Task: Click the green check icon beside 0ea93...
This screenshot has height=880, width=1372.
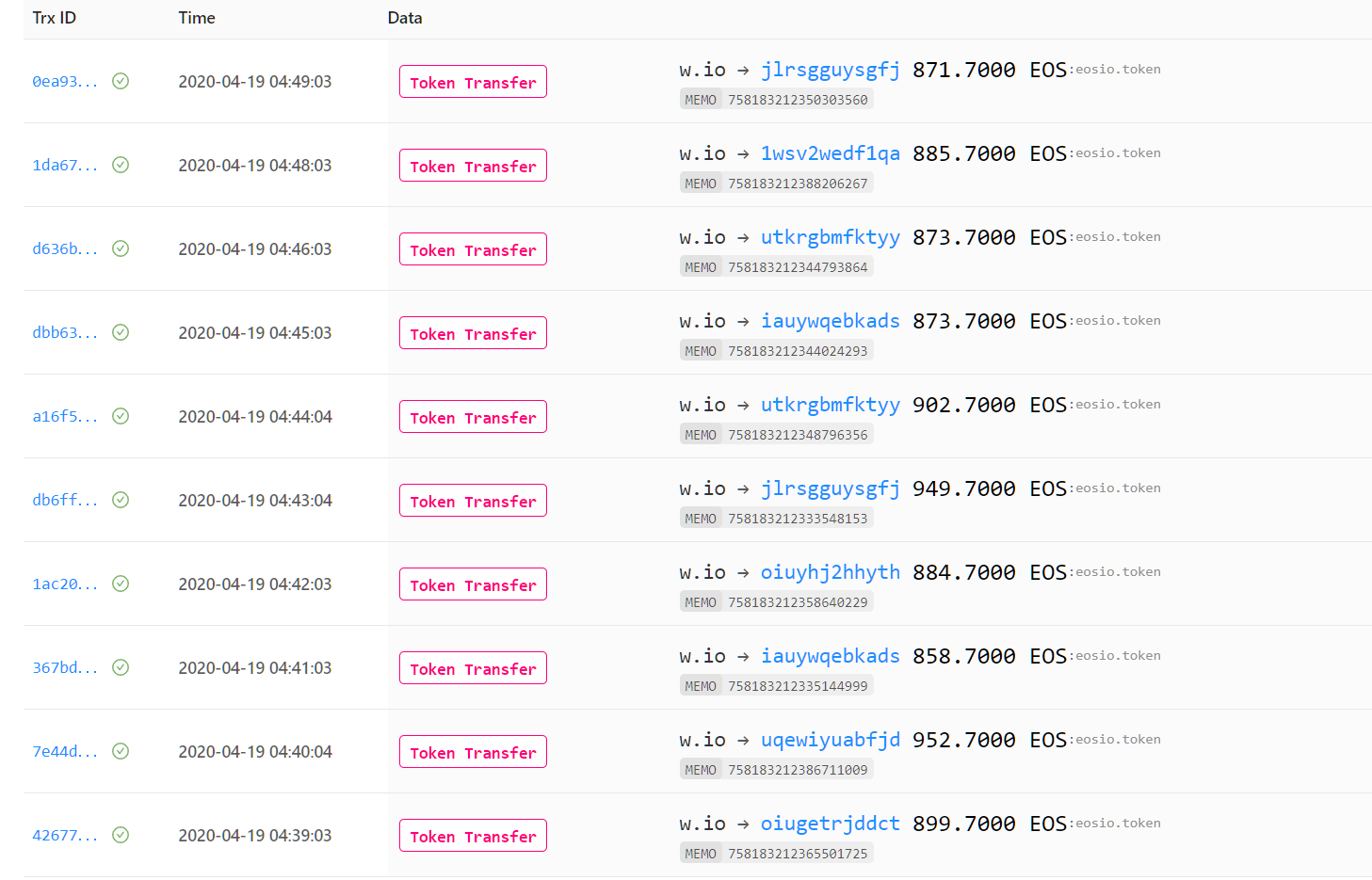Action: 121,81
